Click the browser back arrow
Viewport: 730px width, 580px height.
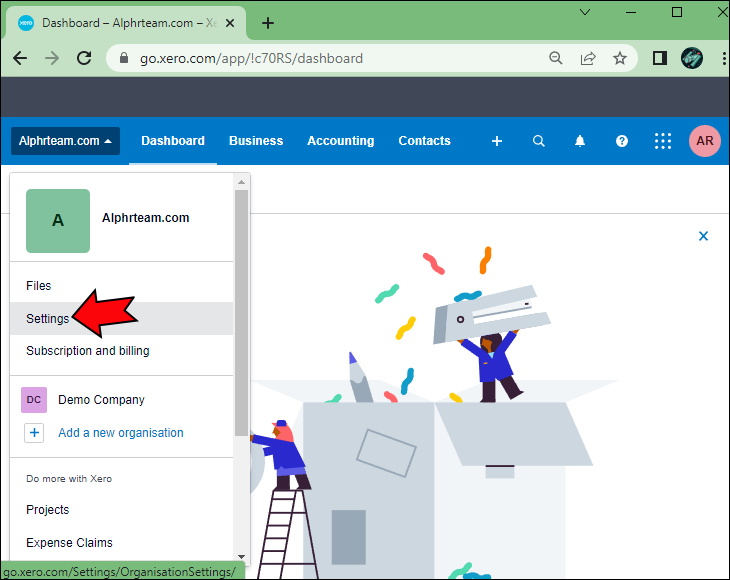click(20, 58)
